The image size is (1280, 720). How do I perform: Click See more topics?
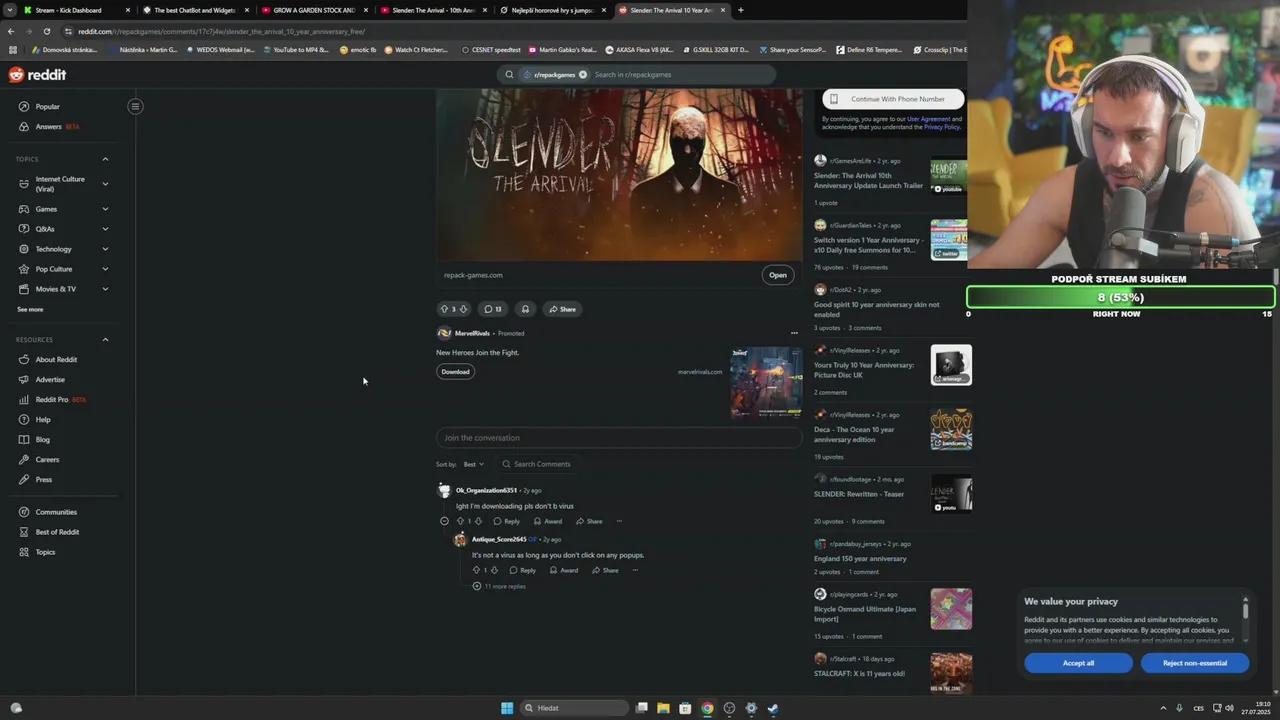click(30, 309)
